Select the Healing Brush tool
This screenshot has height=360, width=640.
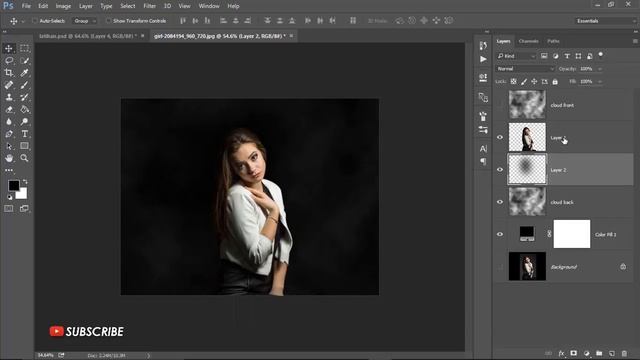[9, 85]
